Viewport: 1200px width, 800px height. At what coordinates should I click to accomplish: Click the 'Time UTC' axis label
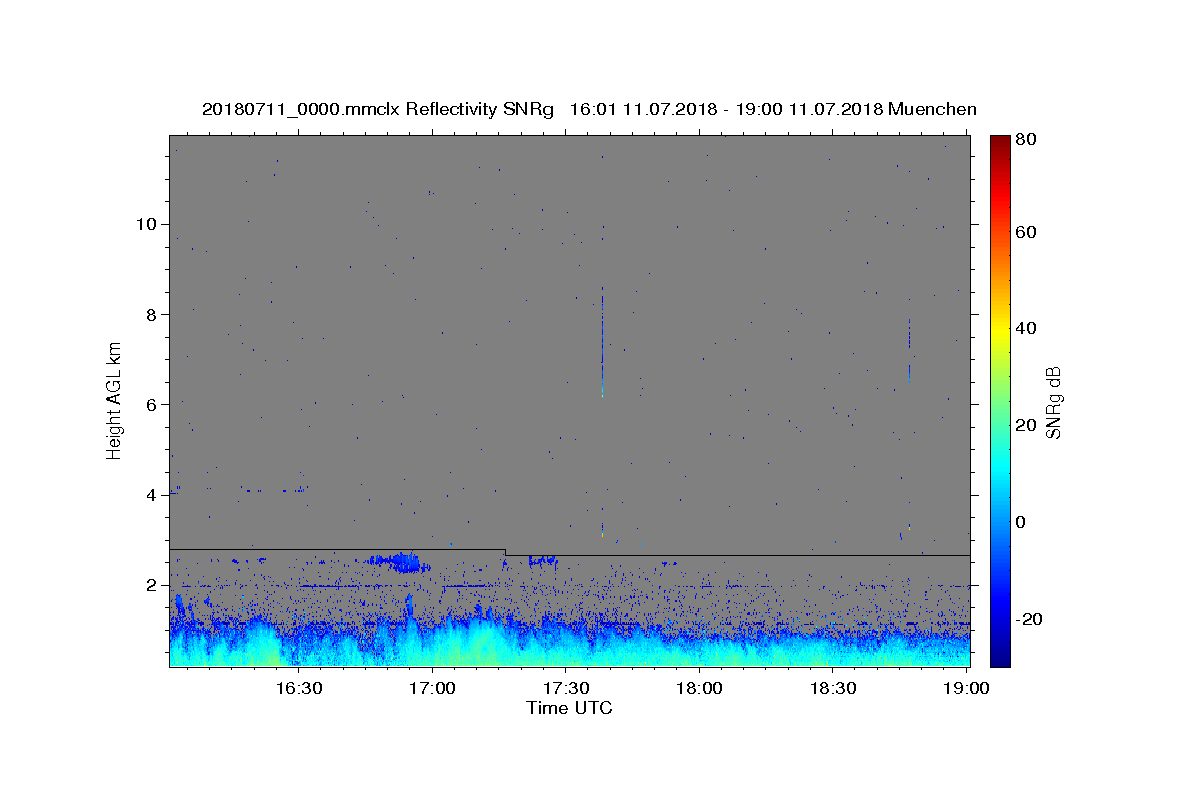pos(569,708)
